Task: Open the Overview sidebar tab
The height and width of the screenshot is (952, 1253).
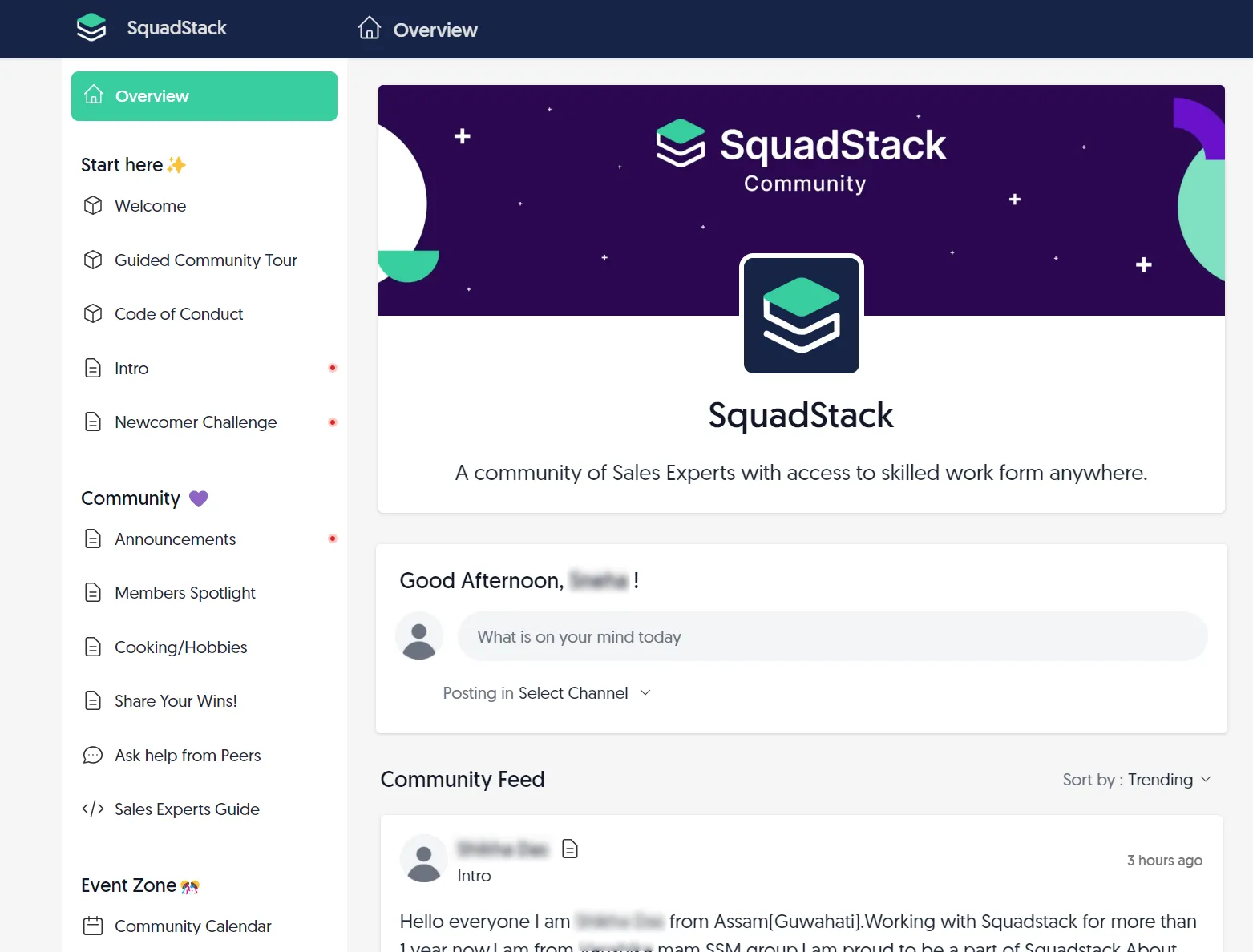Action: 204,96
